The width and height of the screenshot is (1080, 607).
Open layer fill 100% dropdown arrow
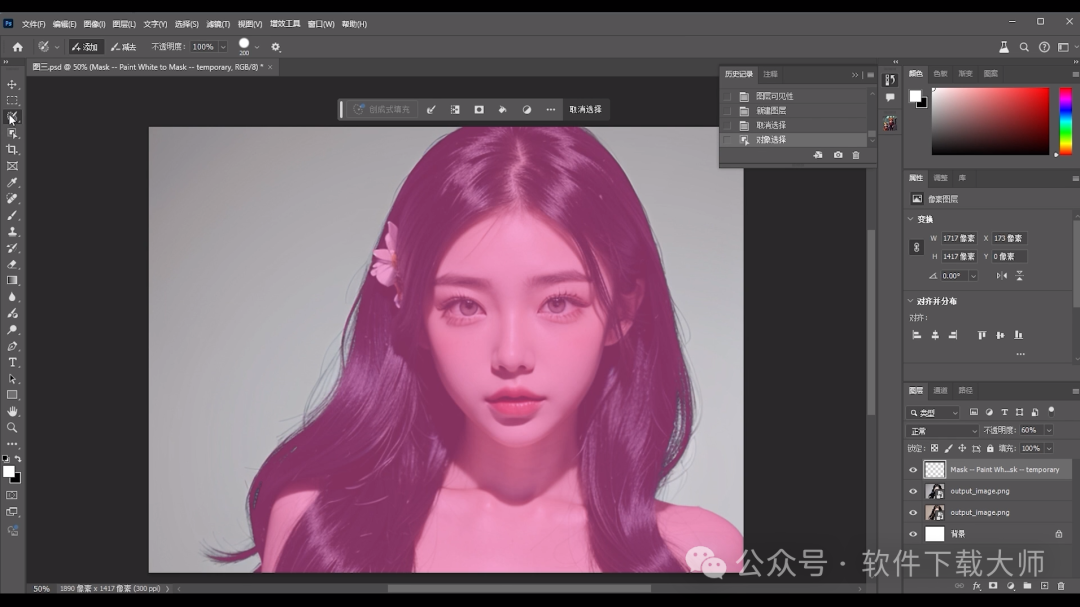click(1048, 449)
